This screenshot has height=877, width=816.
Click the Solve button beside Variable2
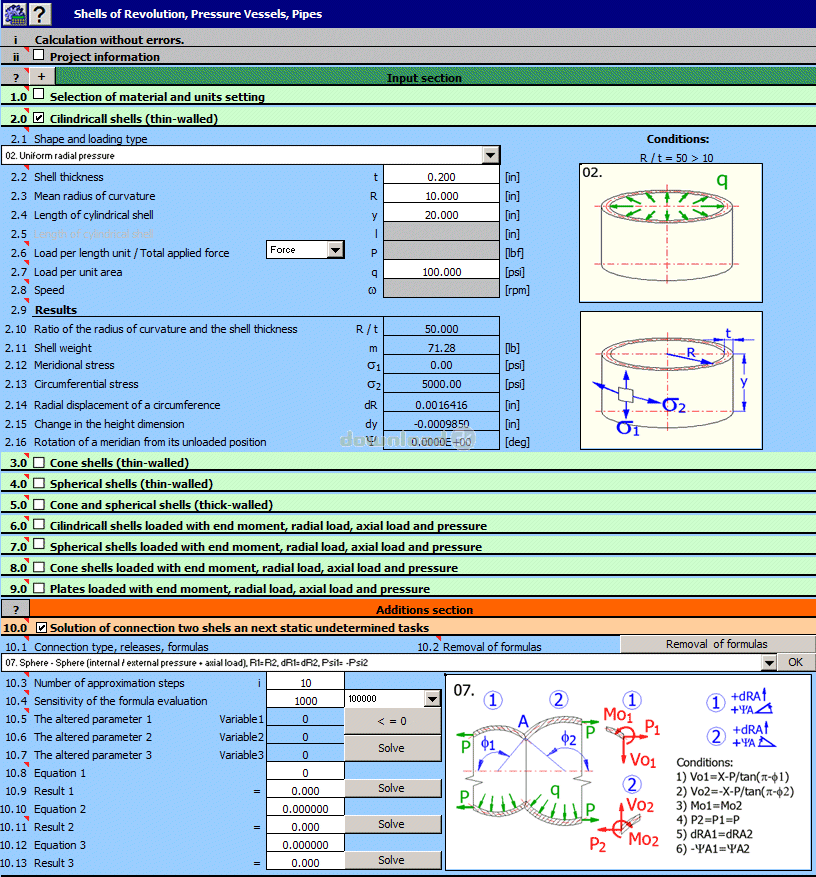click(392, 748)
